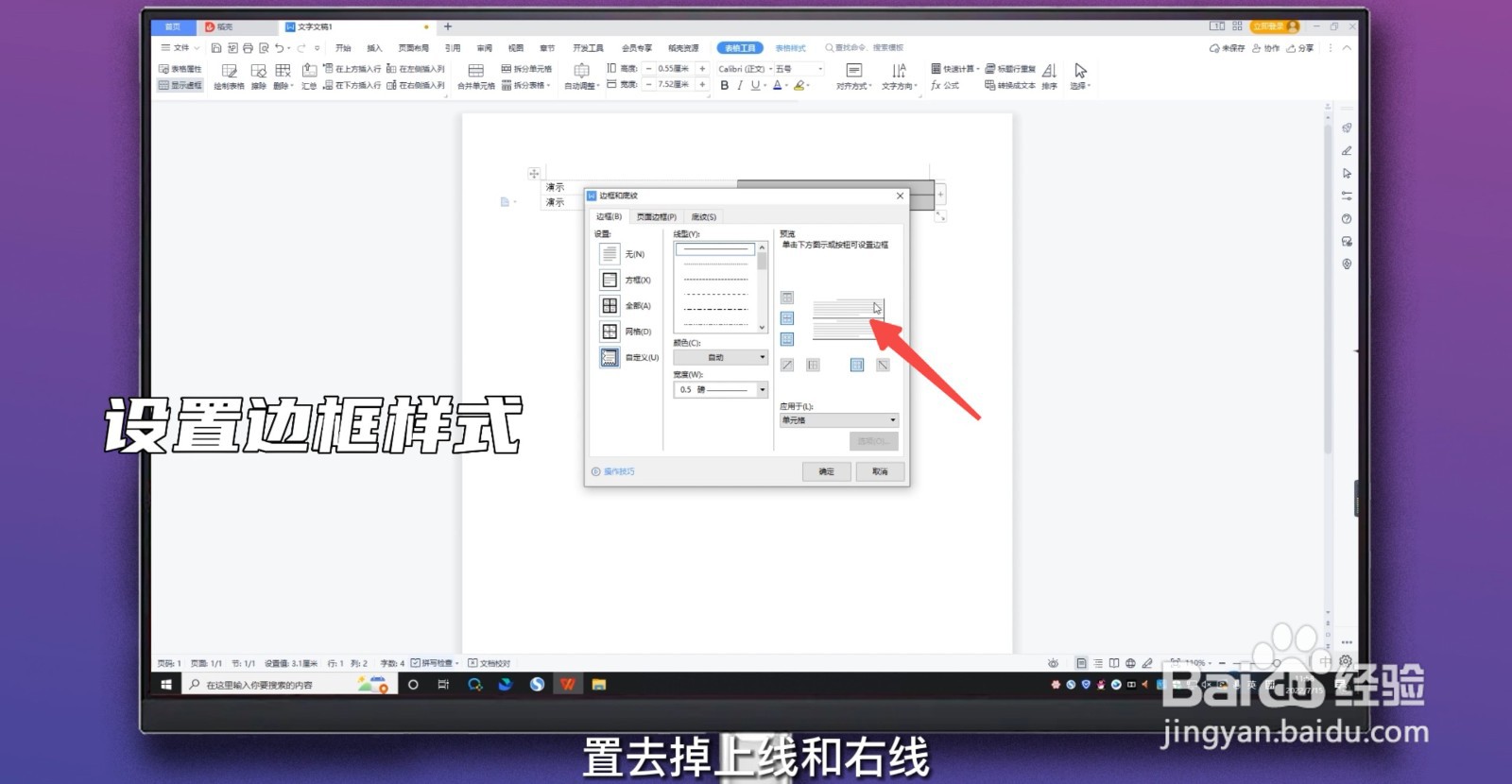Open the 宽度(W) line width dropdown

pyautogui.click(x=720, y=389)
